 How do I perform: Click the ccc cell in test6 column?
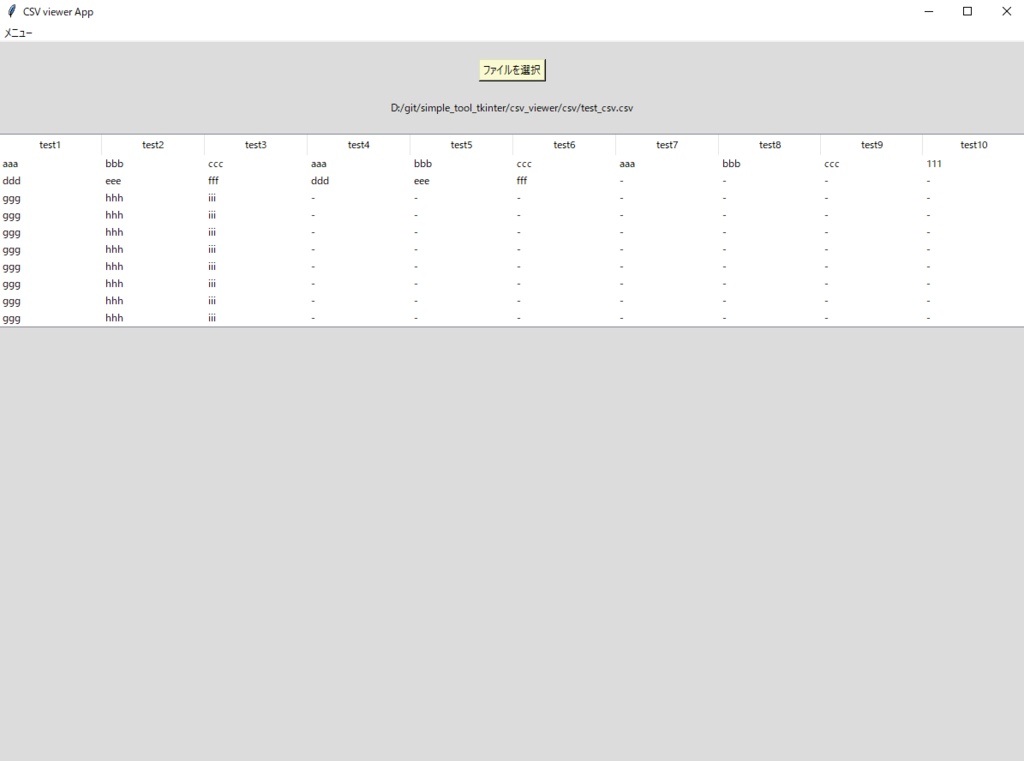tap(524, 164)
